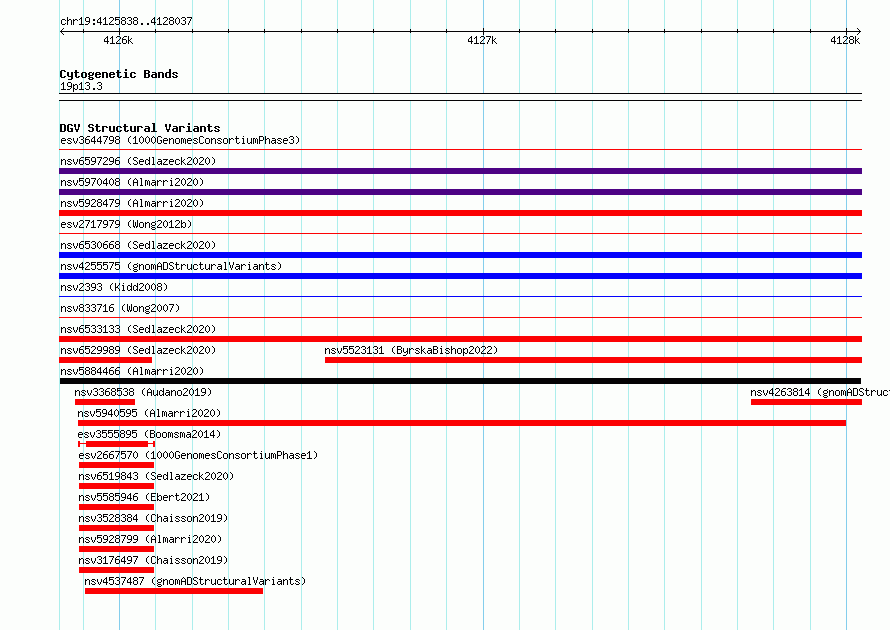Click the nsv5585946 (Ebert2021) label
This screenshot has width=890, height=630.
coord(144,497)
